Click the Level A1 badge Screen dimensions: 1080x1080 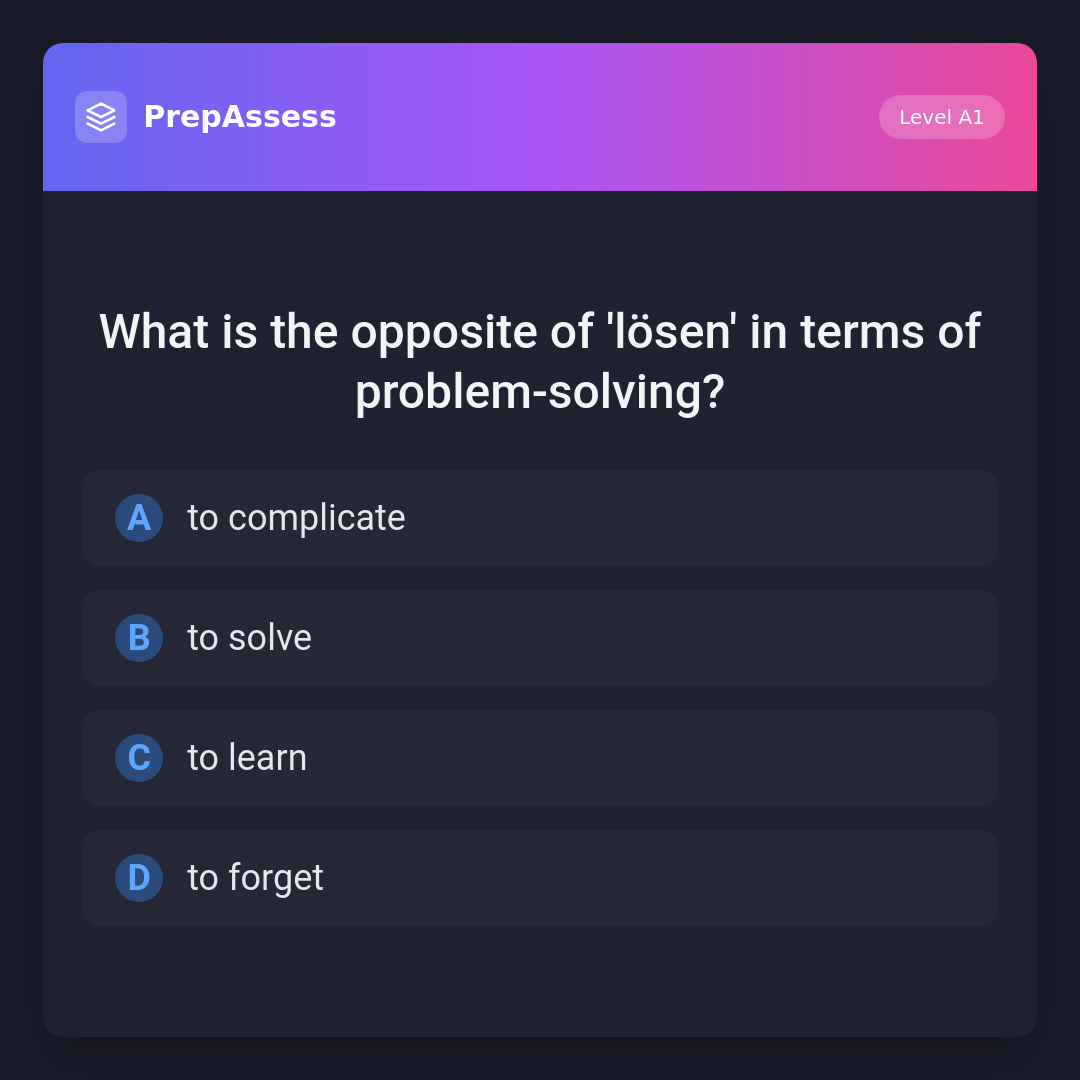point(941,117)
